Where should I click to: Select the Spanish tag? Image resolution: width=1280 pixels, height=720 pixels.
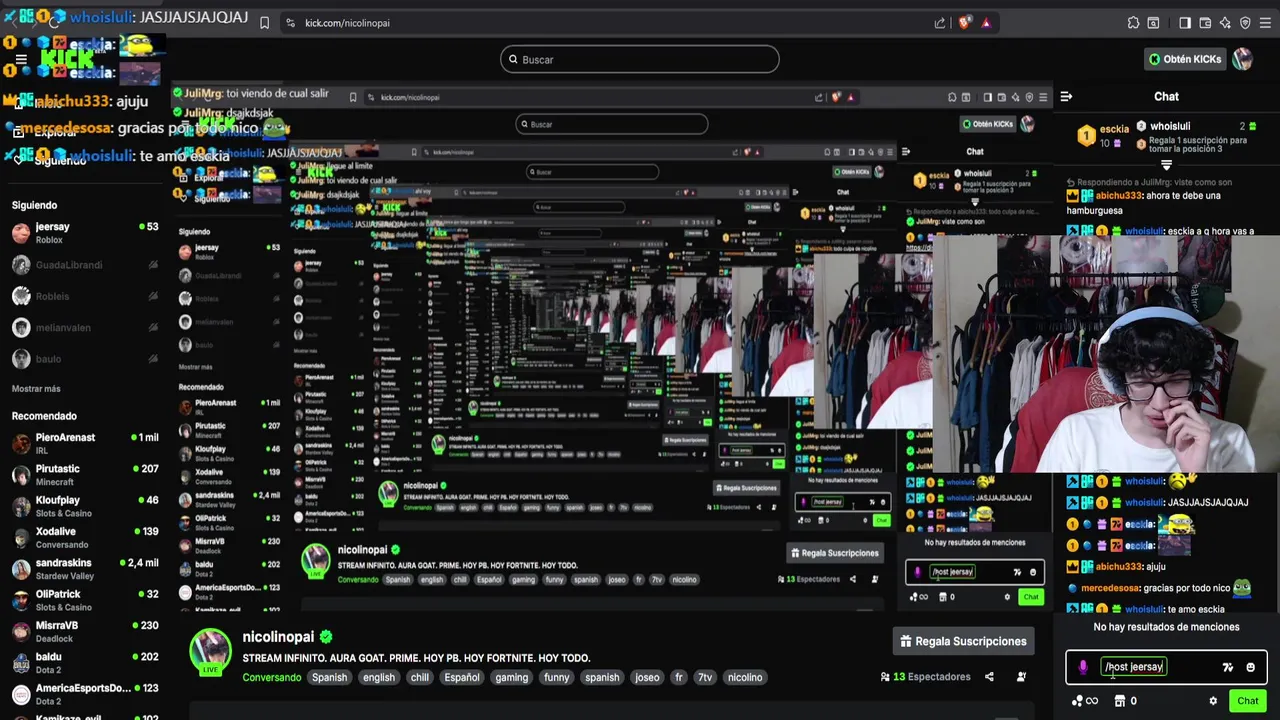click(x=329, y=677)
